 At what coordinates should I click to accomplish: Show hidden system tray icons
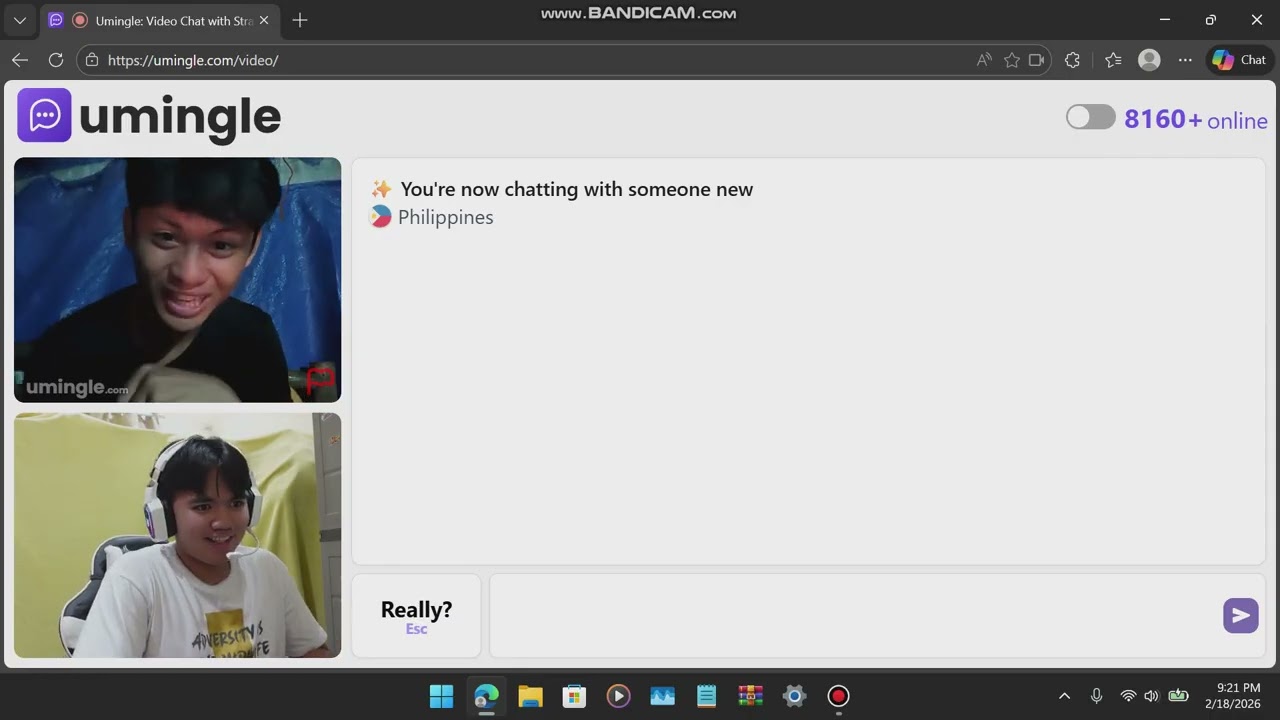click(x=1064, y=696)
